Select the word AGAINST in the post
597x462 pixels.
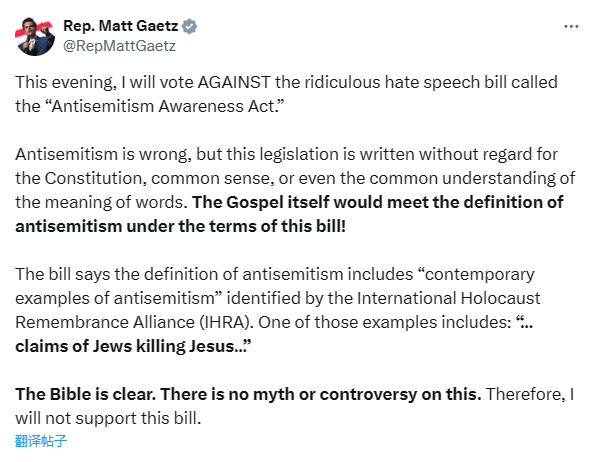(x=234, y=82)
